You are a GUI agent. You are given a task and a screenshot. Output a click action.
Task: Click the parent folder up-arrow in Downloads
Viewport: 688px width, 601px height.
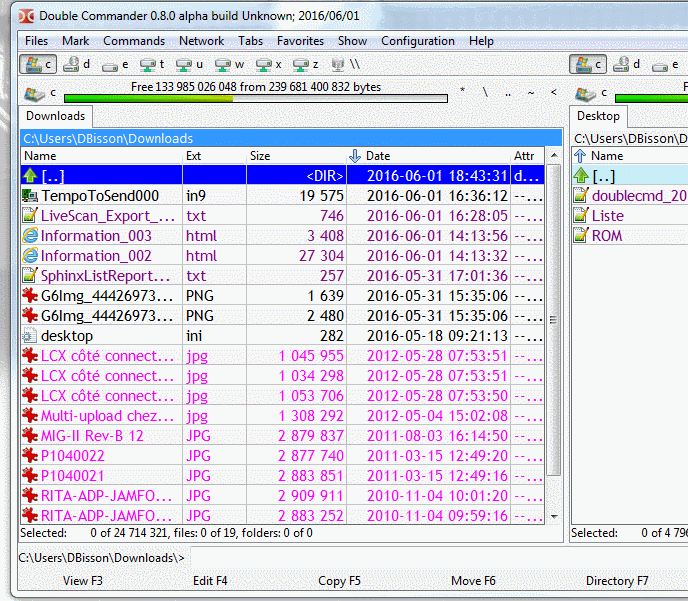tap(30, 175)
